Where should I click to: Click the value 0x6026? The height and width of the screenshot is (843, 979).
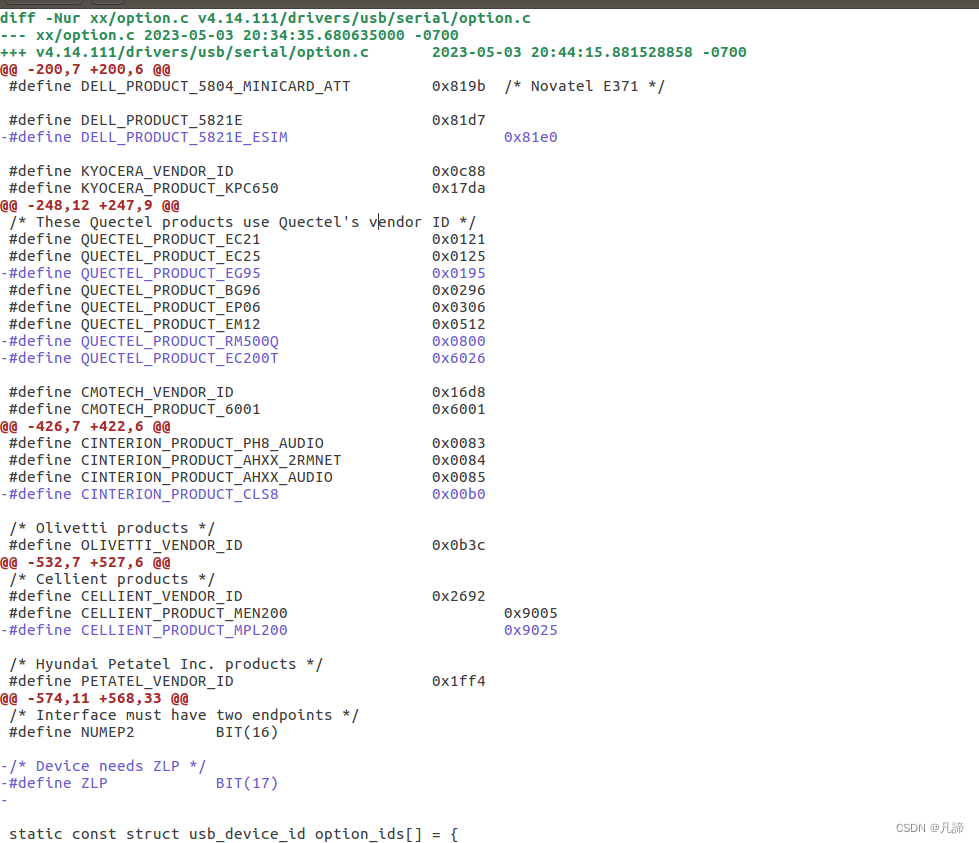point(458,358)
